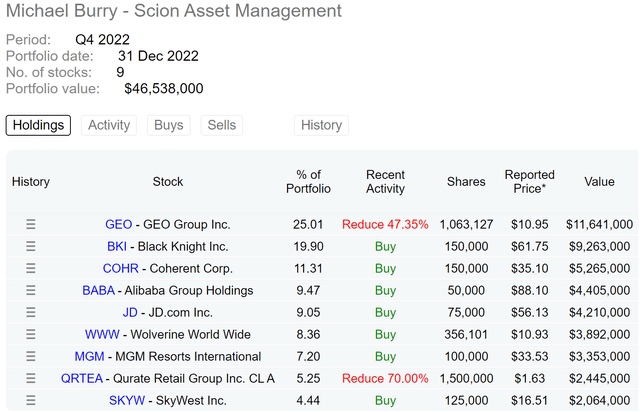Open history icon for GEO Group row
The width and height of the screenshot is (640, 412).
point(31,224)
